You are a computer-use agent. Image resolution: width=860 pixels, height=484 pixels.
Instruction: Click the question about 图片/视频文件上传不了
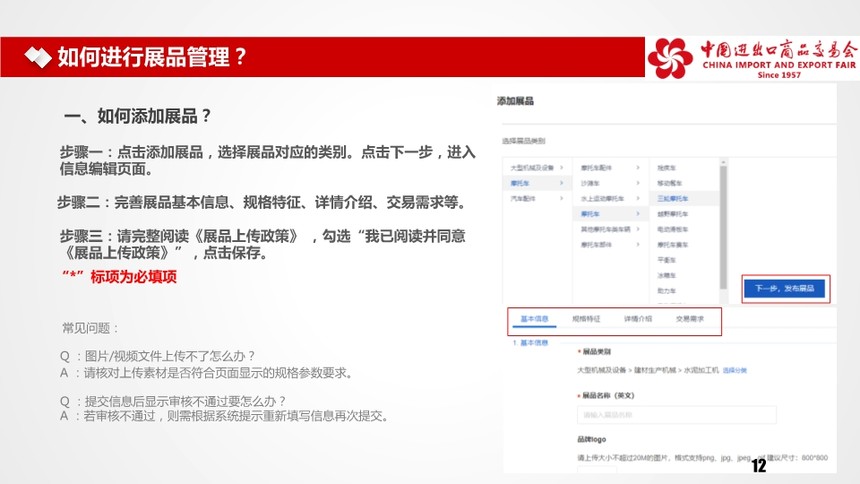[x=157, y=356]
